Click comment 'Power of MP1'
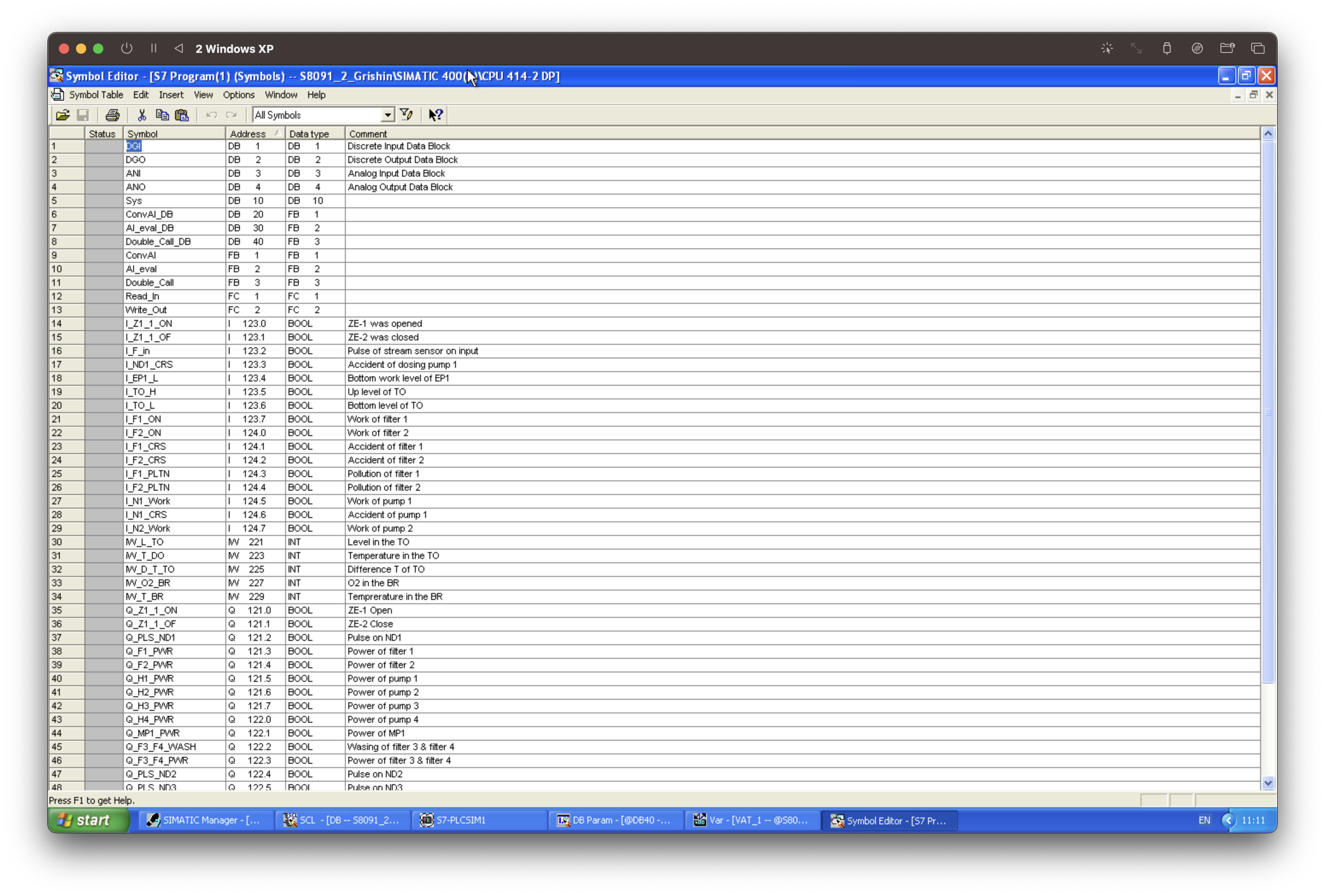The height and width of the screenshot is (896, 1325). 376,733
